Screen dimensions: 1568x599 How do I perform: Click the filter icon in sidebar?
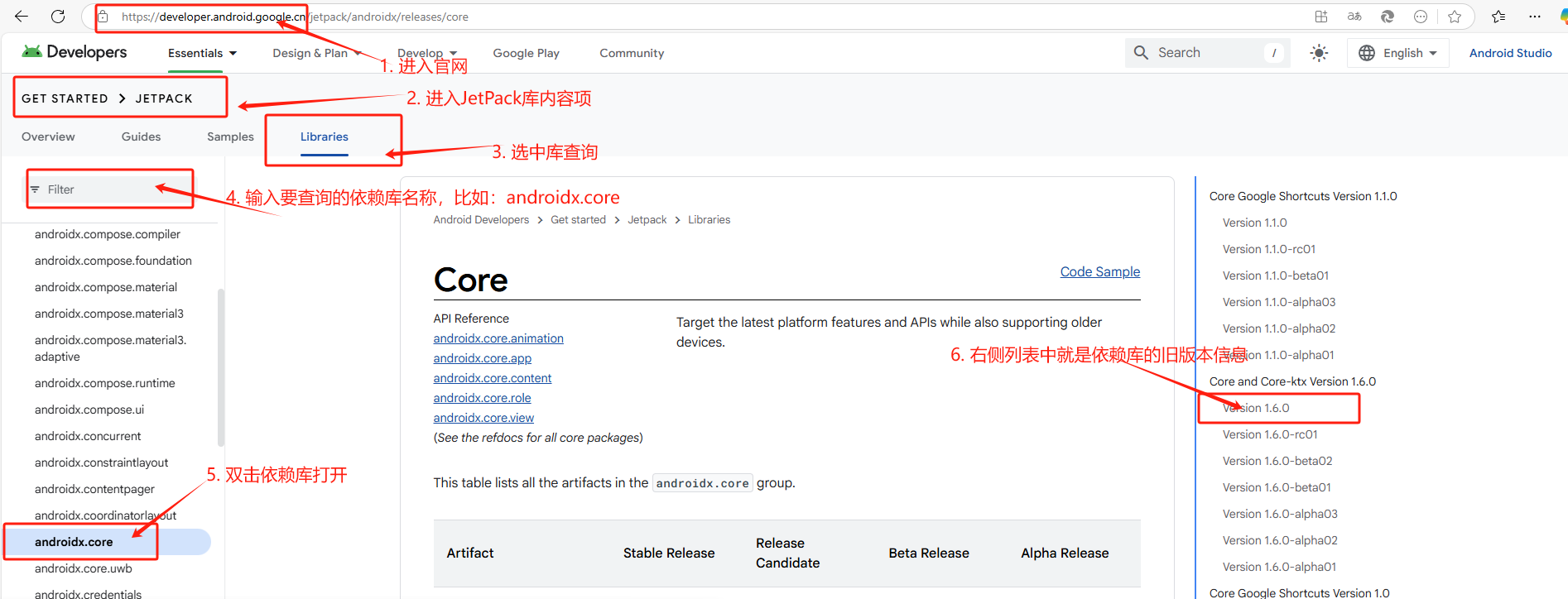[35, 189]
